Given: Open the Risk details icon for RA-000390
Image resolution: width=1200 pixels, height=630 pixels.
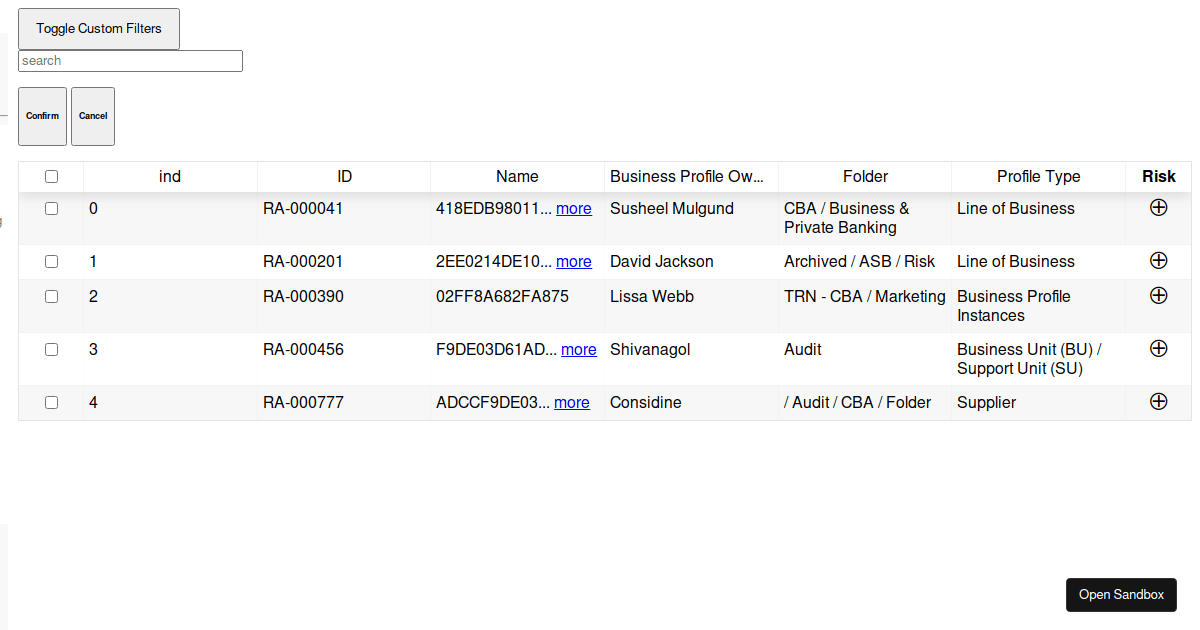Looking at the screenshot, I should coord(1158,295).
